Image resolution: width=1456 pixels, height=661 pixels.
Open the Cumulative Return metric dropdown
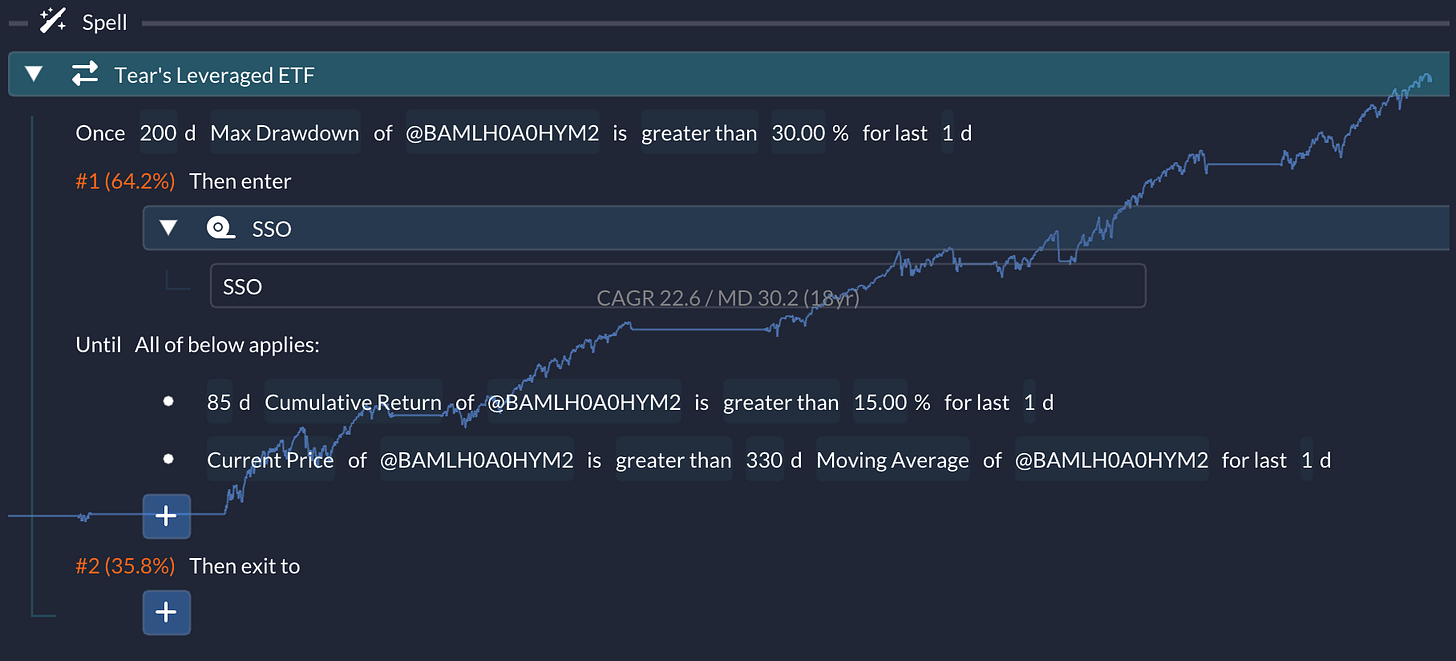point(353,402)
